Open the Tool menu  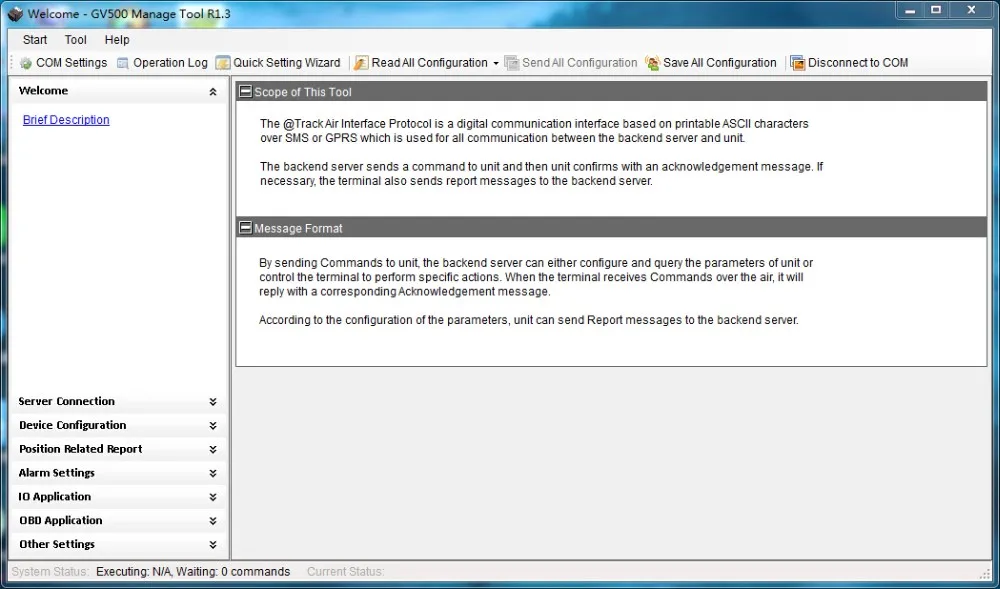click(x=75, y=40)
